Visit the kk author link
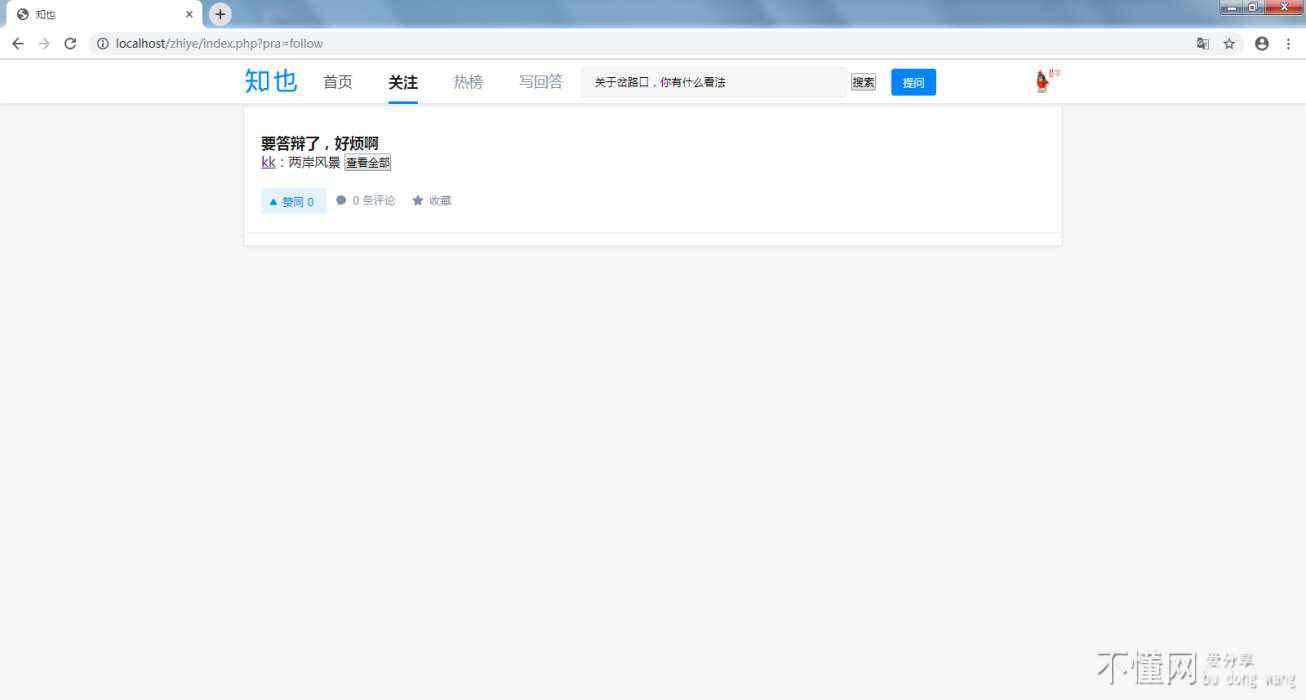1306x700 pixels. [268, 162]
